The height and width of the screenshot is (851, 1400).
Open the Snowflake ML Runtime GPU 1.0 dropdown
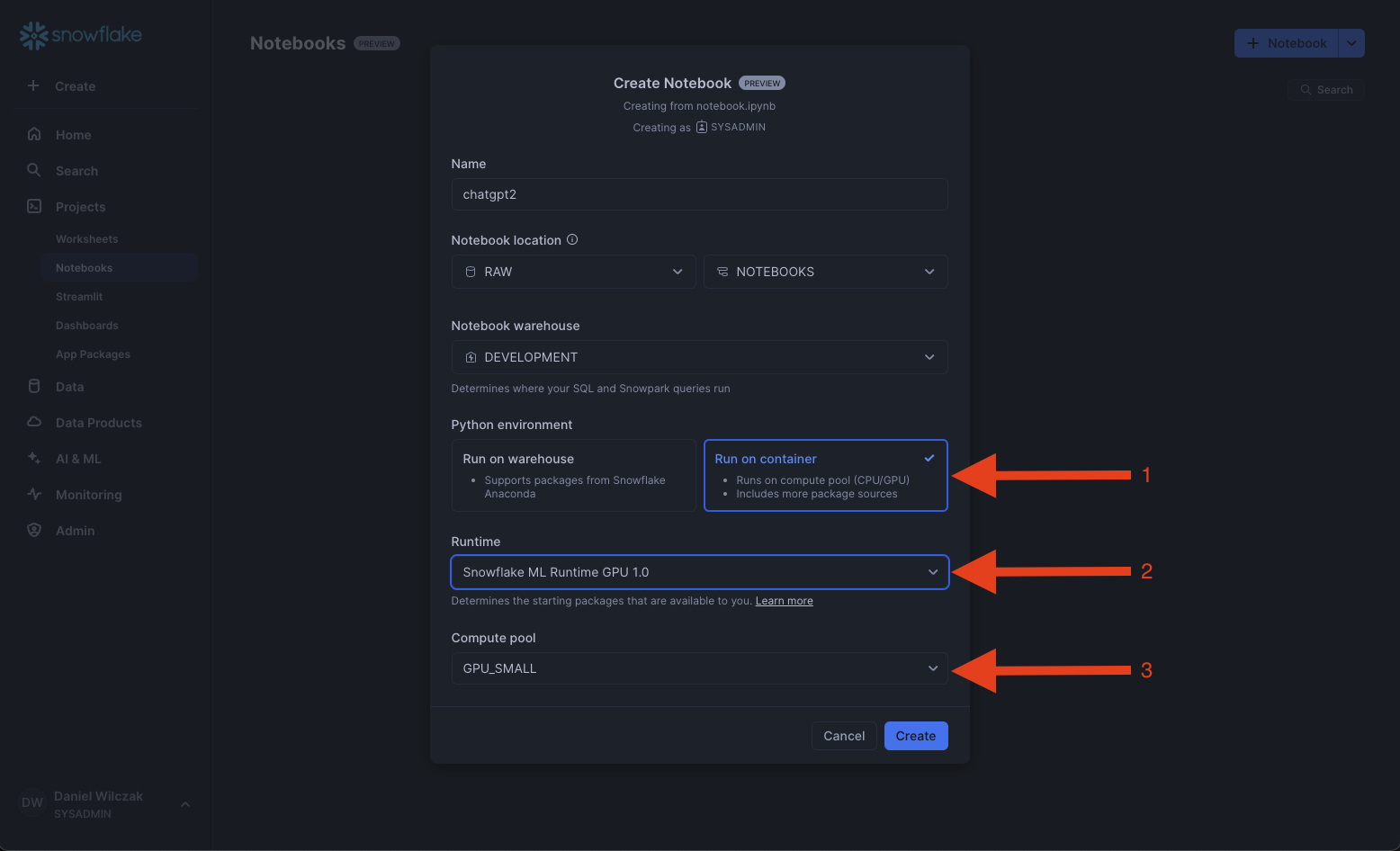[700, 572]
